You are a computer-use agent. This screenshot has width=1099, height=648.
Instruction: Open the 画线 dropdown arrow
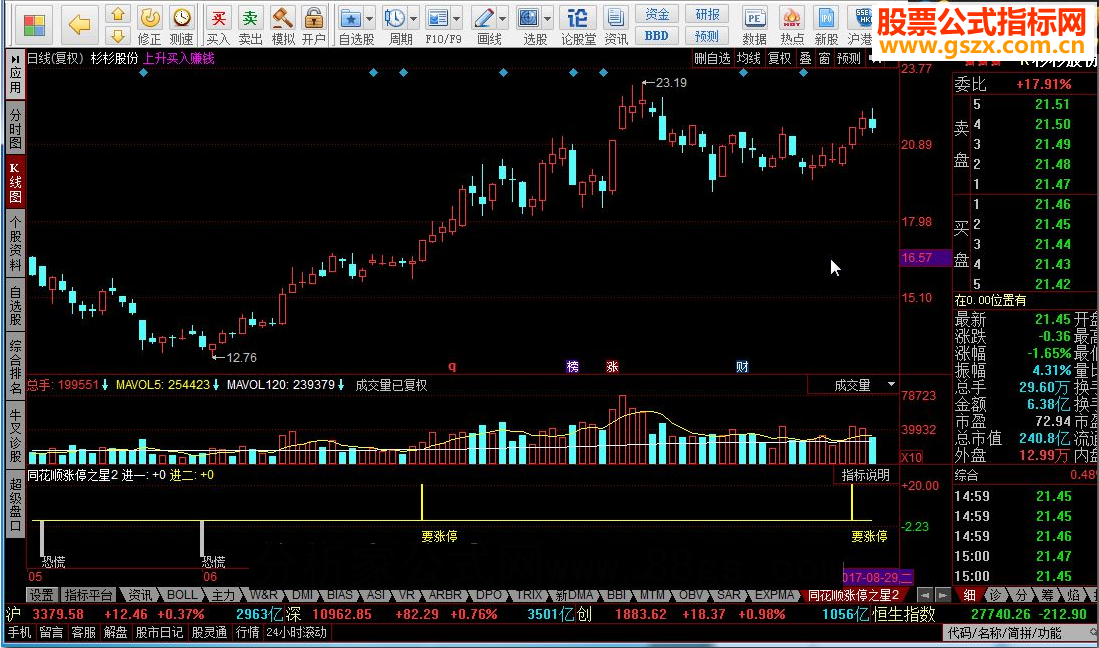click(503, 18)
